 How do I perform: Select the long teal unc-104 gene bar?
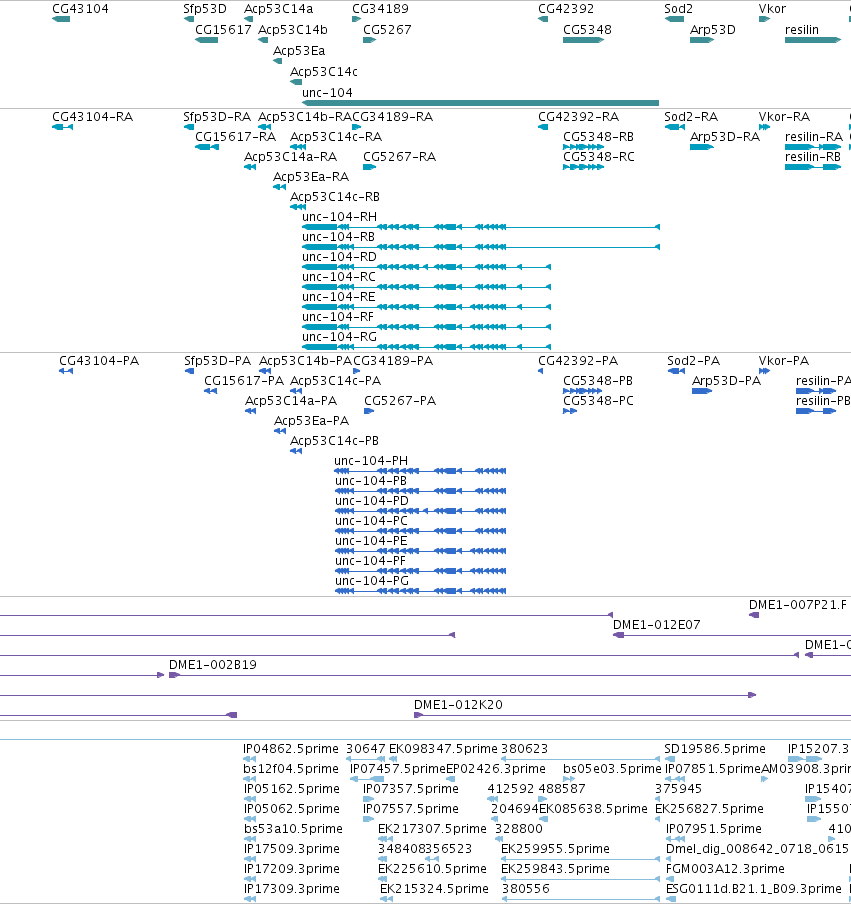pos(480,103)
